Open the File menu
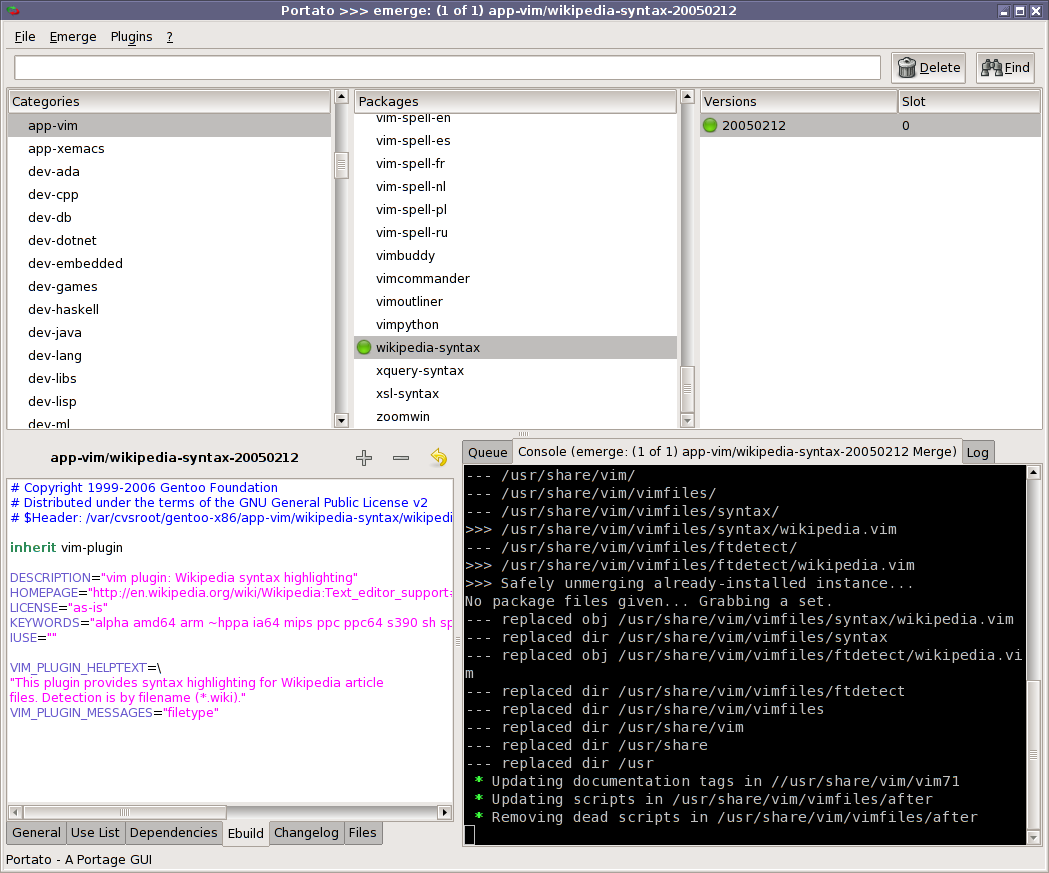Screen dimensions: 1049x873 coord(25,37)
